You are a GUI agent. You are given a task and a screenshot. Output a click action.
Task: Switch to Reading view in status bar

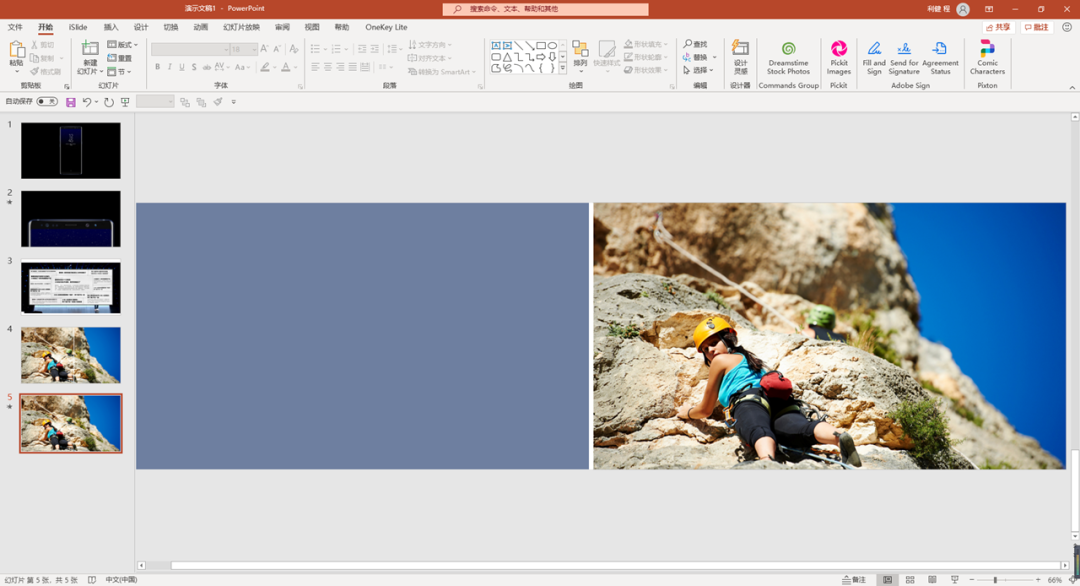(x=932, y=580)
